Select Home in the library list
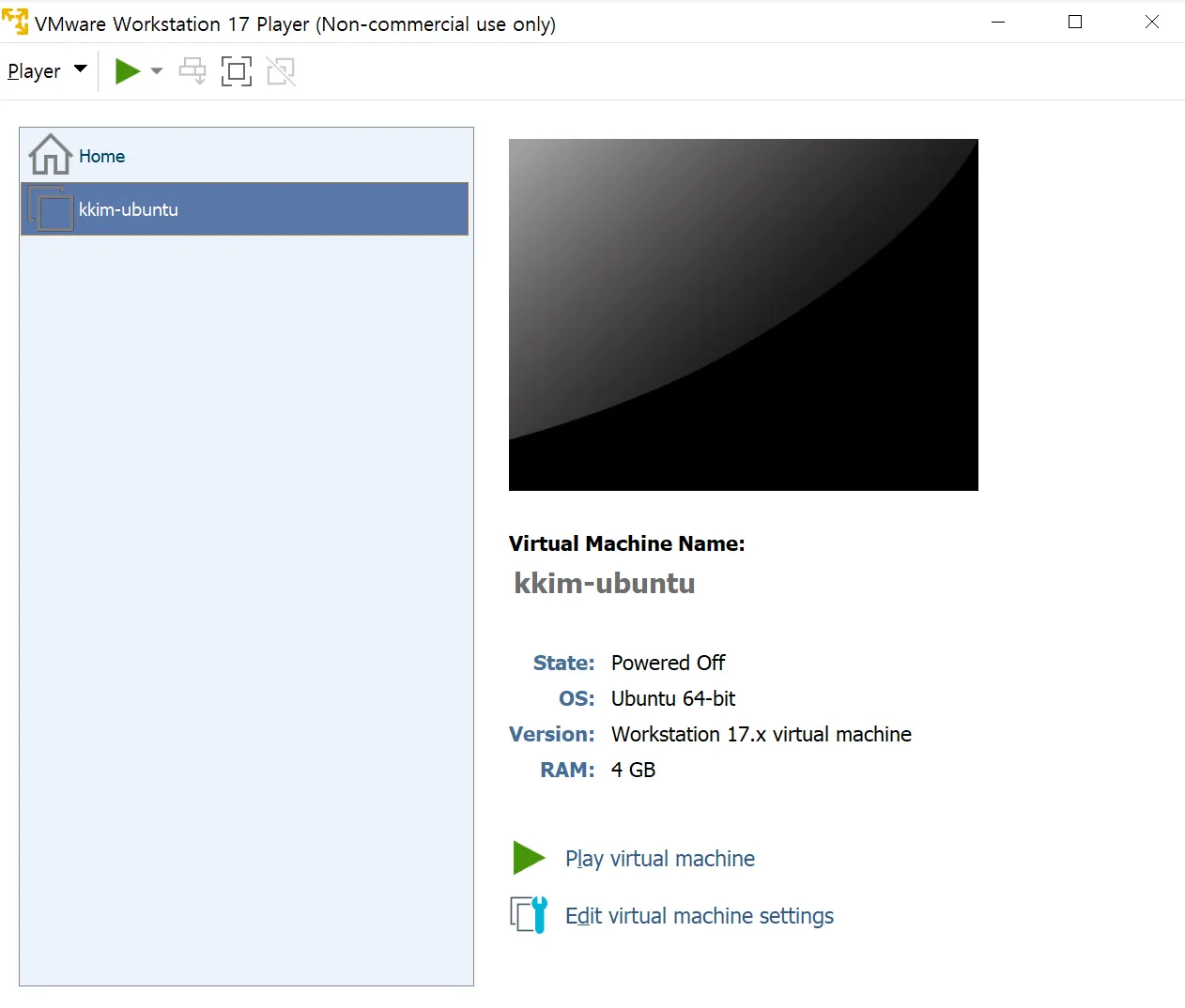The height and width of the screenshot is (1008, 1185). pos(244,156)
